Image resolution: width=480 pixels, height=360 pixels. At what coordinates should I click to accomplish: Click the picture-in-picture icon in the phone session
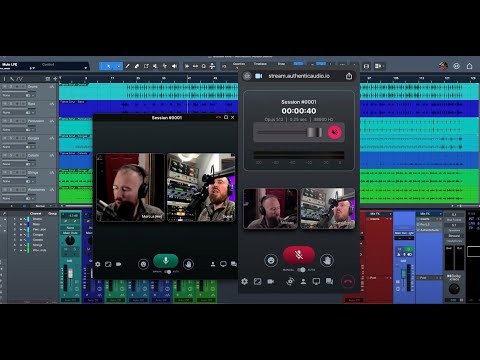[x=257, y=282]
